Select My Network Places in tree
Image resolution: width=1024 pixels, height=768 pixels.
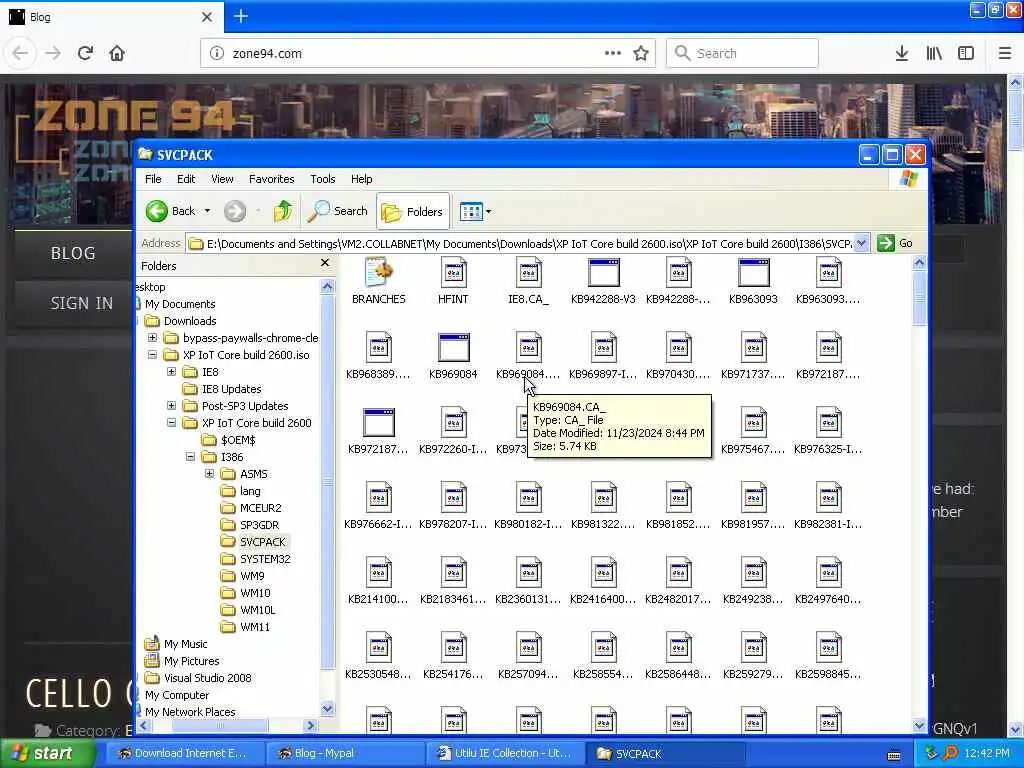[189, 711]
